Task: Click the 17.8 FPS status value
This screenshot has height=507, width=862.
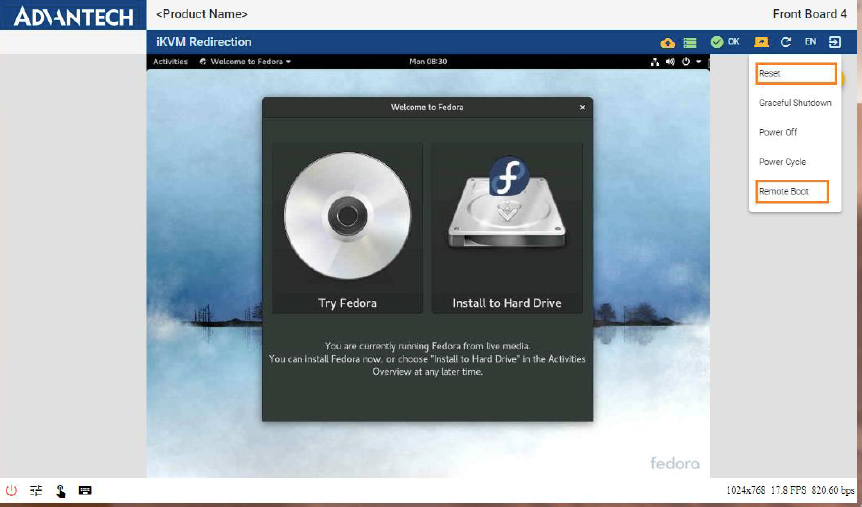Action: (788, 491)
